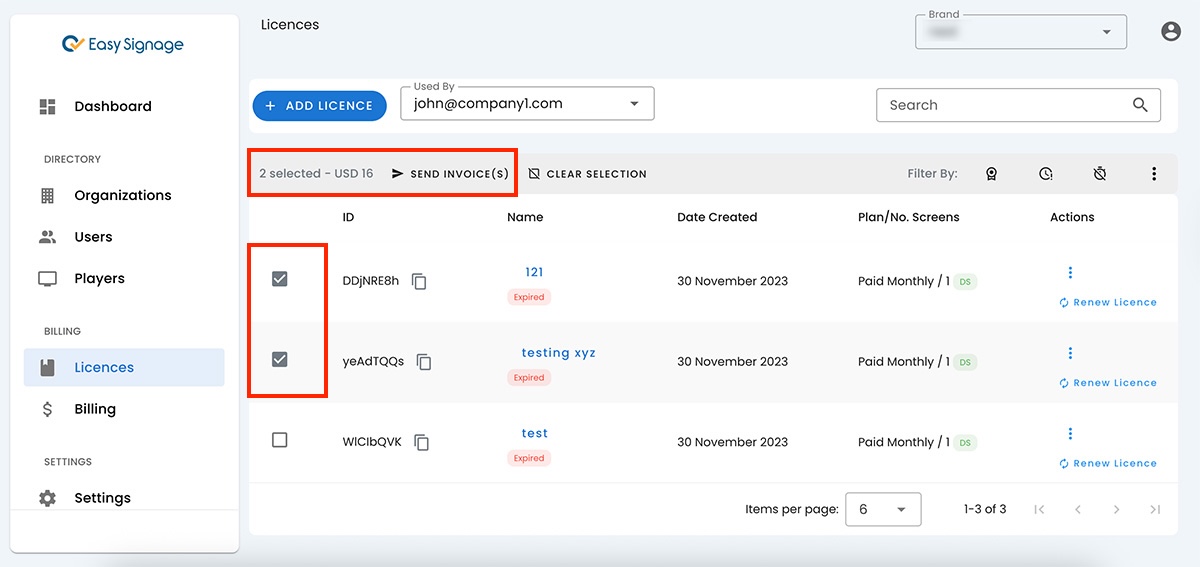Uncheck the yeAdTQQs licence checkbox
This screenshot has height=567, width=1200.
pos(280,360)
